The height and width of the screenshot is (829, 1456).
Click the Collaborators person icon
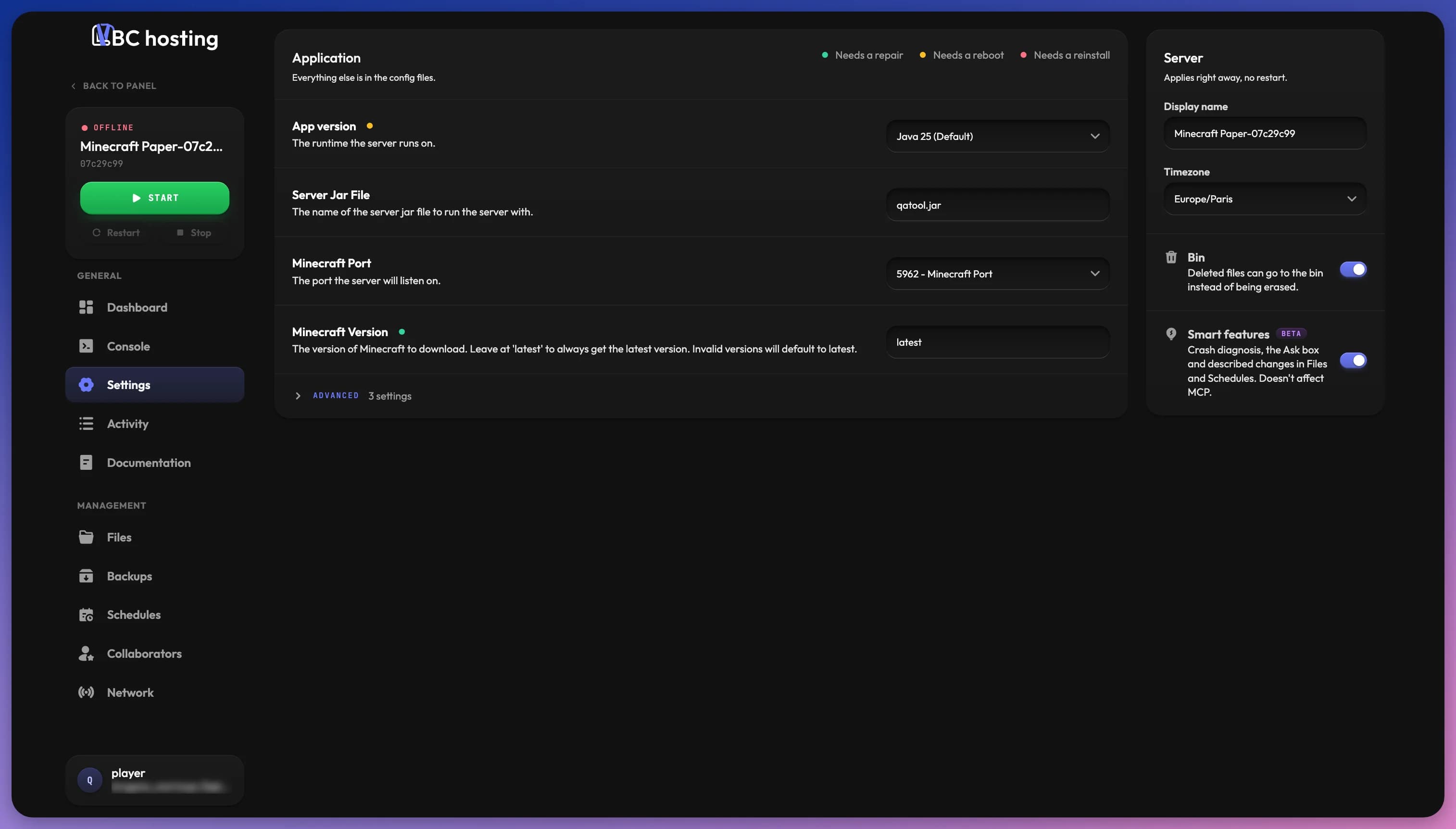[x=86, y=653]
